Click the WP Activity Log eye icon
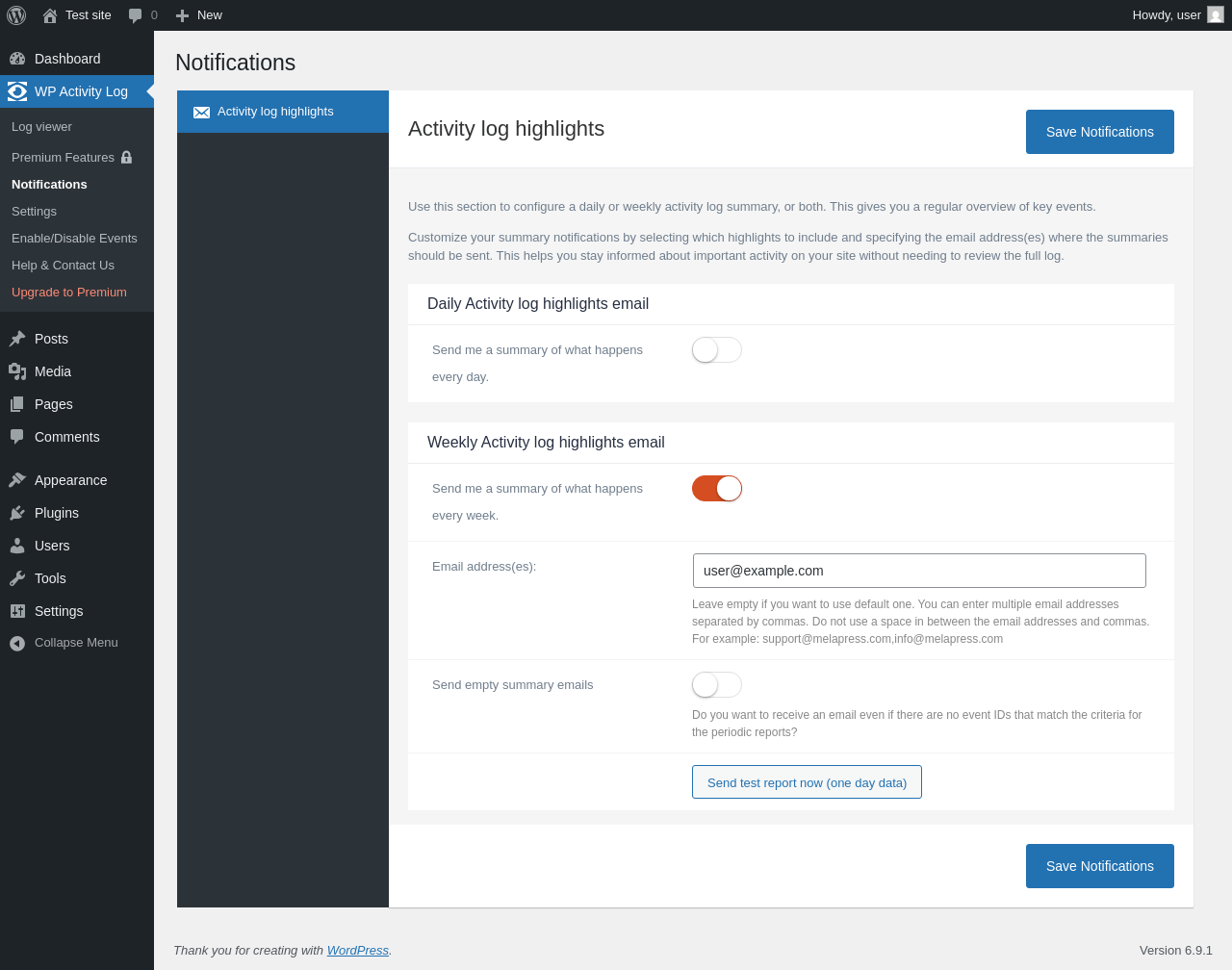The width and height of the screenshot is (1232, 970). [17, 91]
